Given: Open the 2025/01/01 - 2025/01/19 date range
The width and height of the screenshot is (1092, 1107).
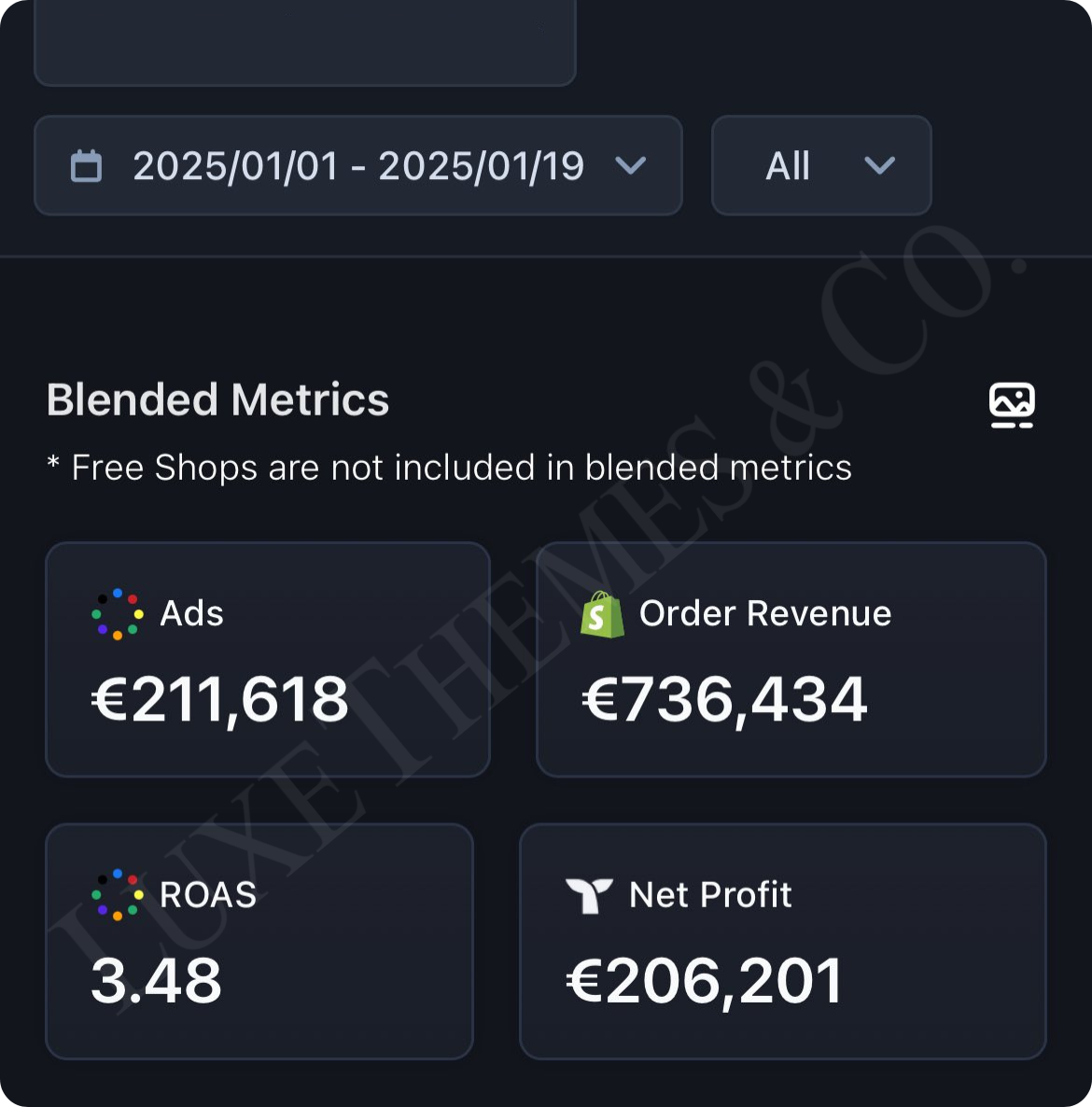Looking at the screenshot, I should (x=357, y=166).
